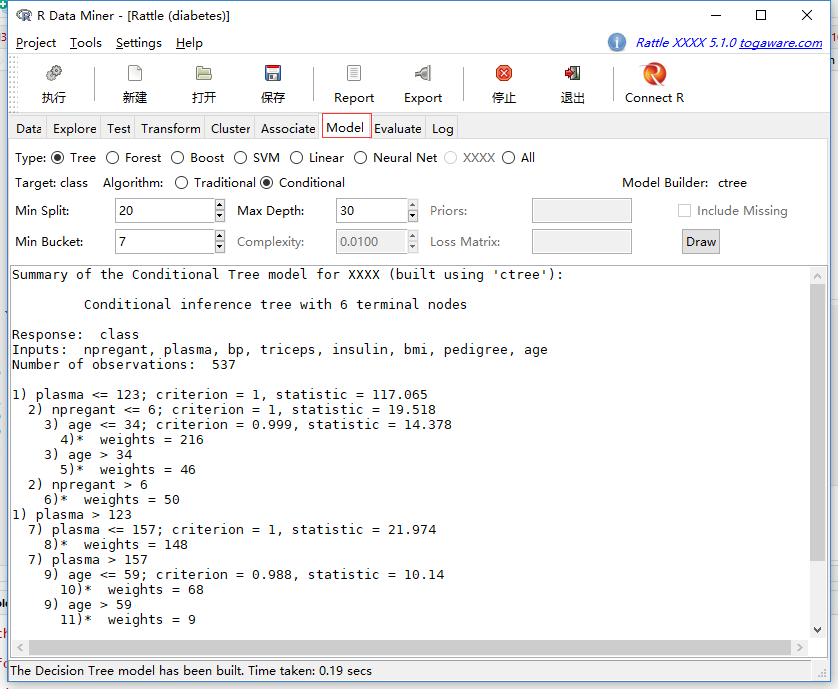Click the Min Bucket value field
838x689 pixels.
pos(165,242)
